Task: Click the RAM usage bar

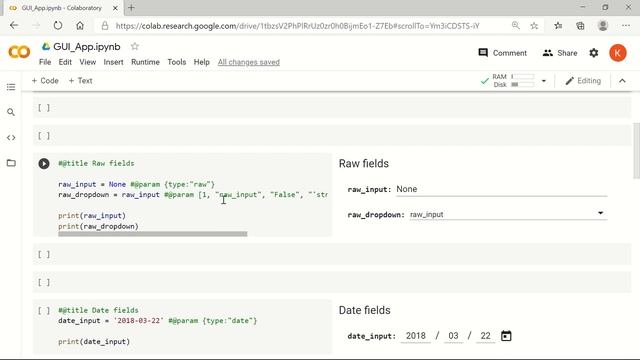Action: pos(522,76)
